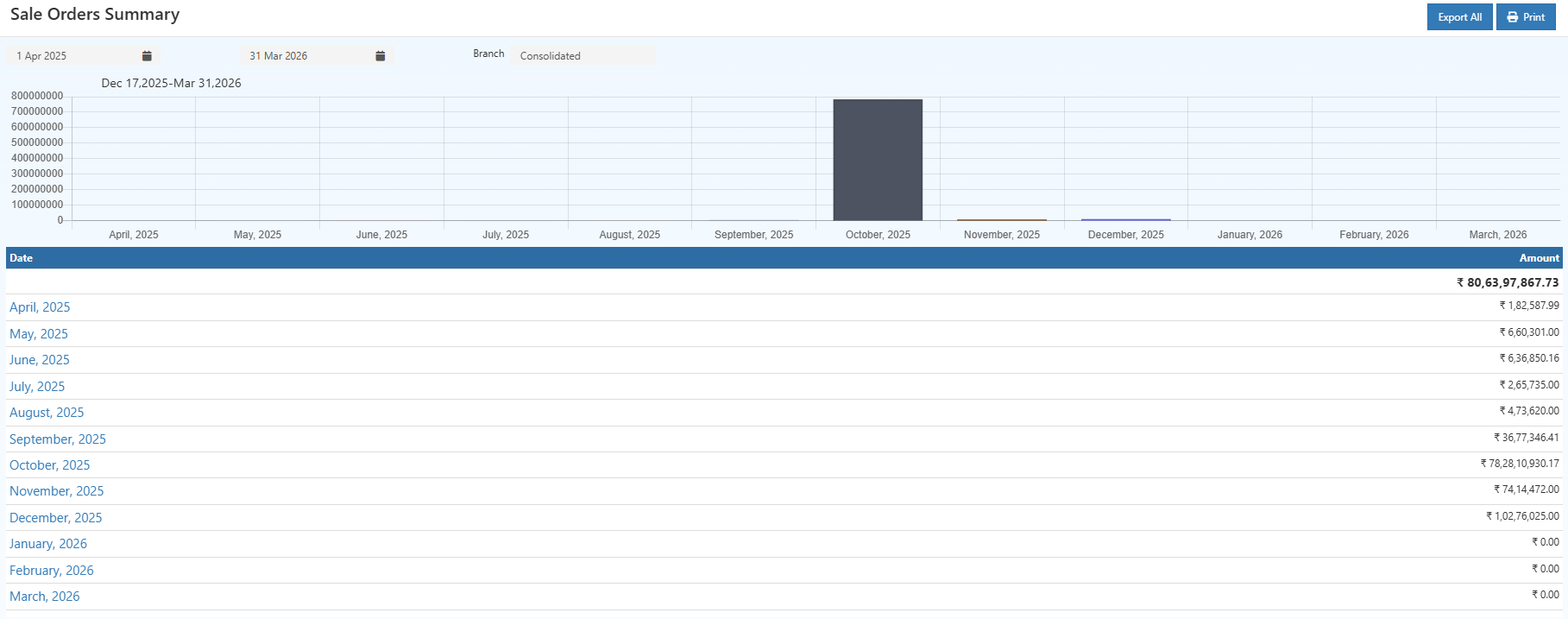Viewport: 1568px width, 619px height.
Task: Select amount ₹ 4,73,620.00
Action: tap(1529, 411)
